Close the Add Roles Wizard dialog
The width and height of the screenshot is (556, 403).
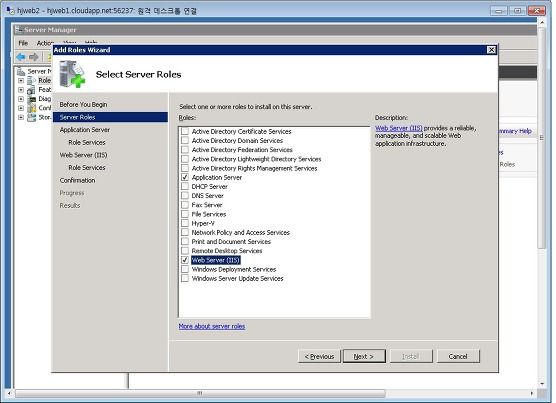pos(491,50)
